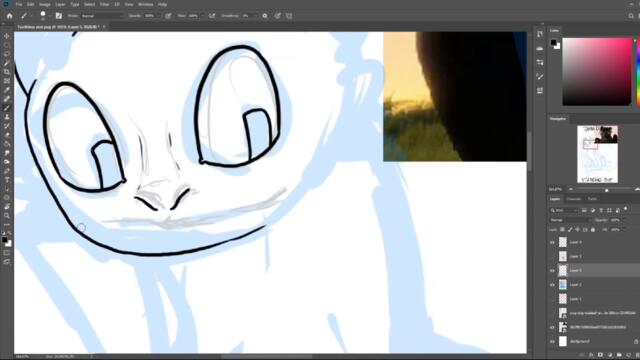This screenshot has width=640, height=360.
Task: Select the Clone Stamp tool
Action: (7, 117)
